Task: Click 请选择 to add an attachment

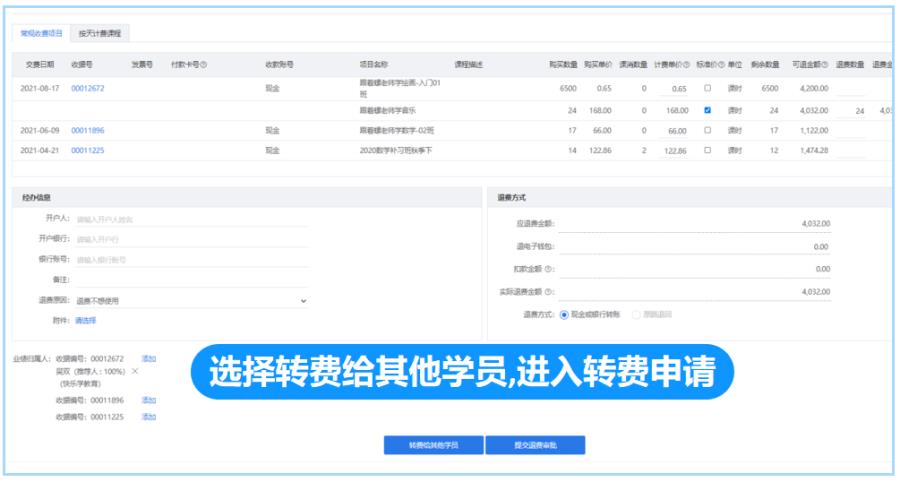Action: coord(86,320)
